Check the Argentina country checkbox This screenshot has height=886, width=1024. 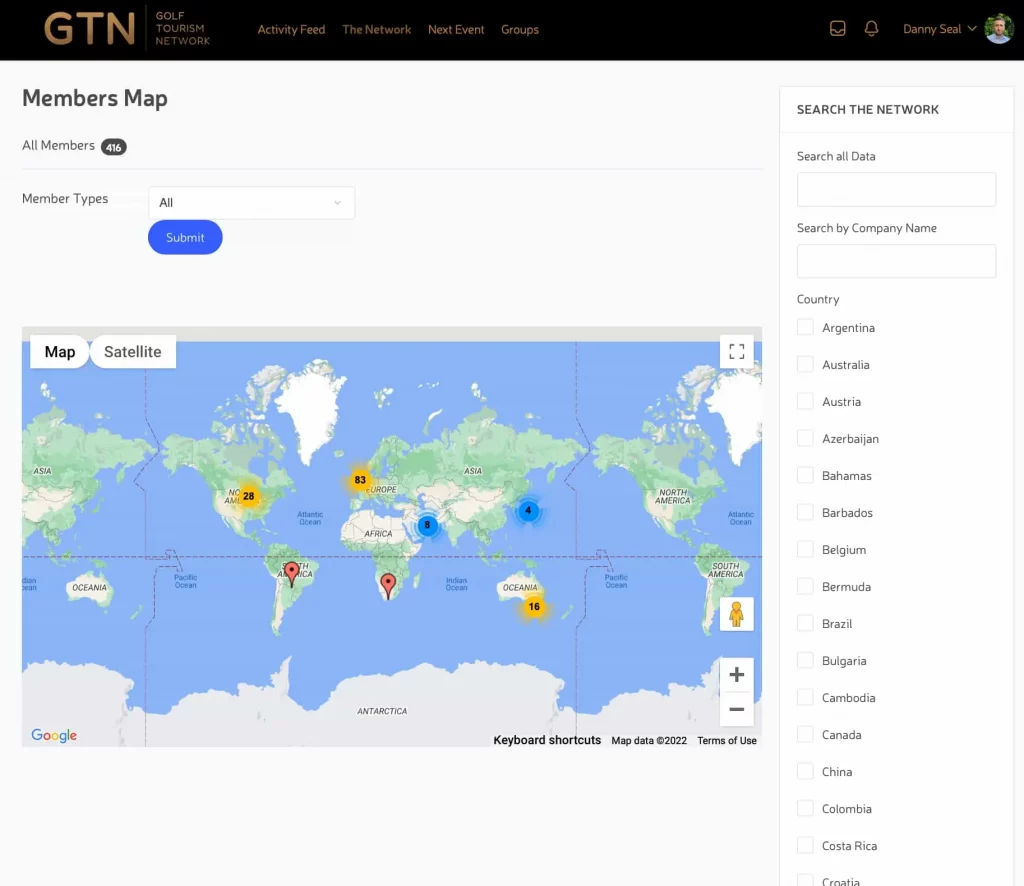(x=805, y=328)
